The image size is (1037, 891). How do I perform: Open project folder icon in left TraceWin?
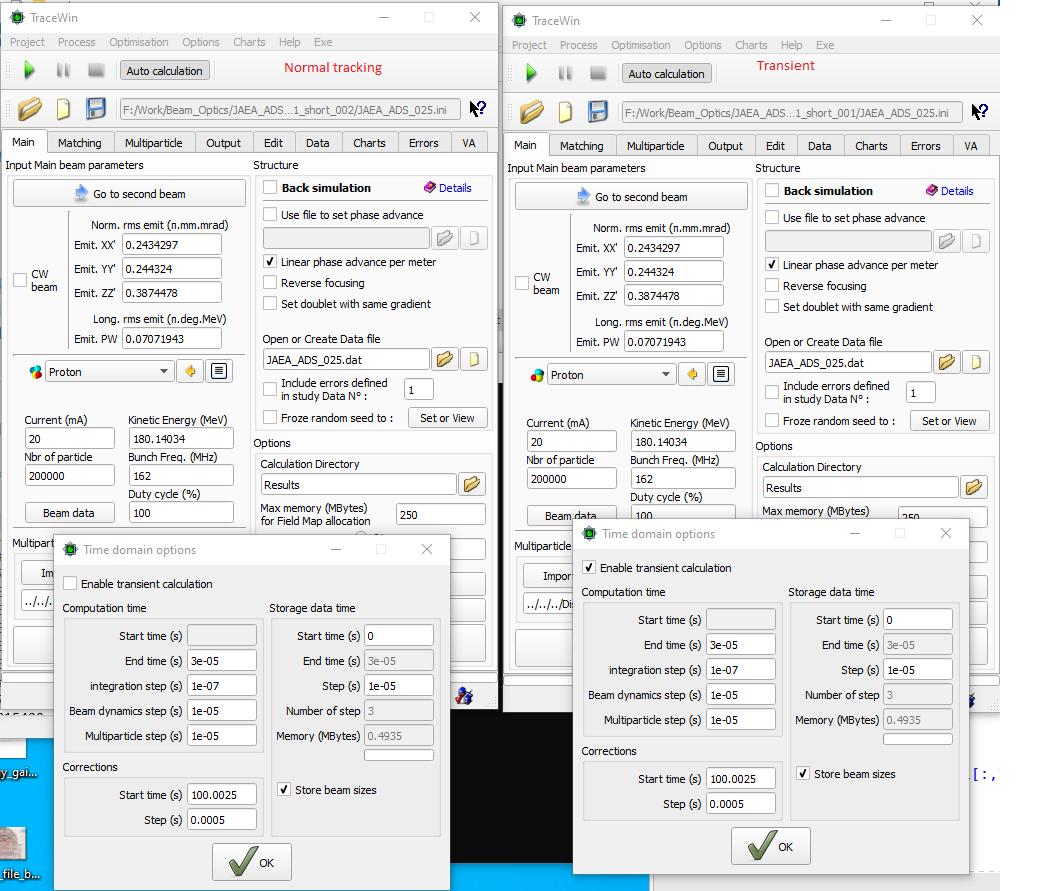[x=30, y=108]
